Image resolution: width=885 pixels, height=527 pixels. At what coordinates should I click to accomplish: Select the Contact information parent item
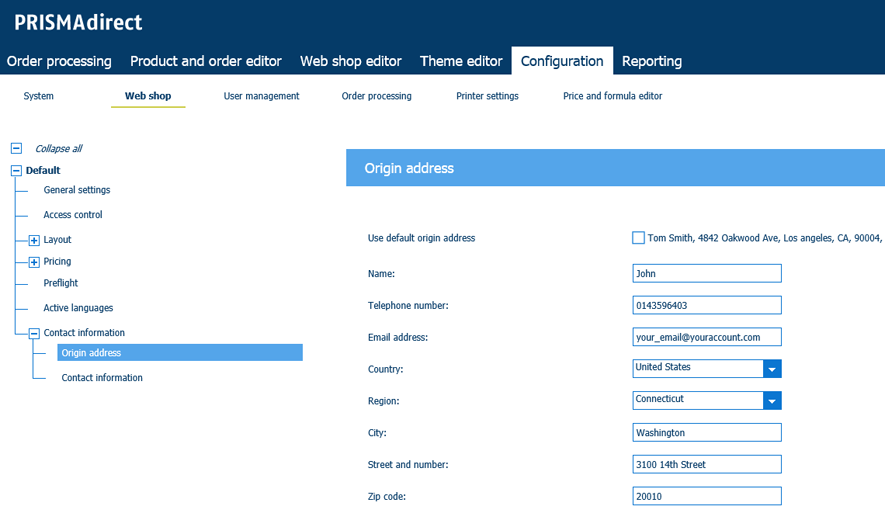pos(84,333)
